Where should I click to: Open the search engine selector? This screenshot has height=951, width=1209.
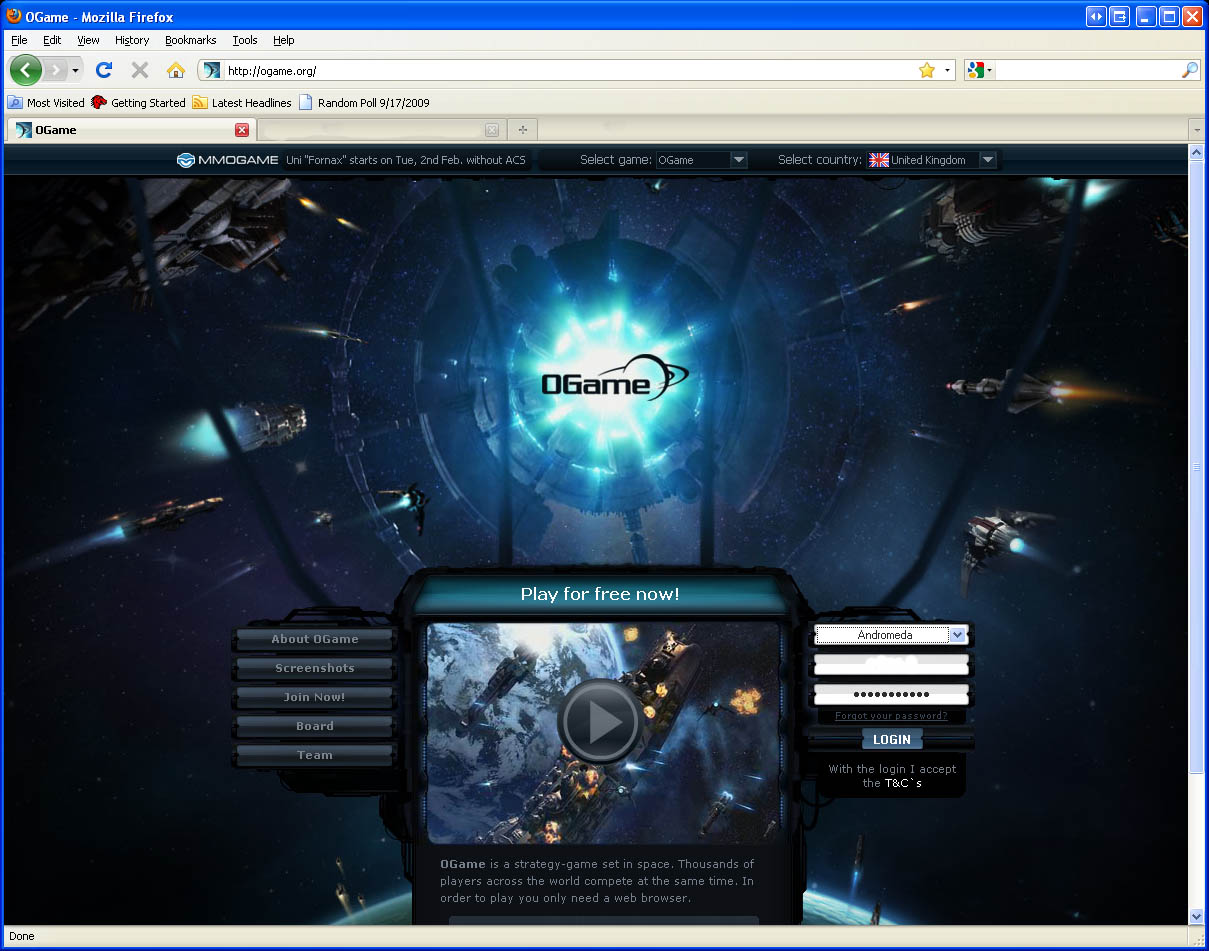click(979, 70)
